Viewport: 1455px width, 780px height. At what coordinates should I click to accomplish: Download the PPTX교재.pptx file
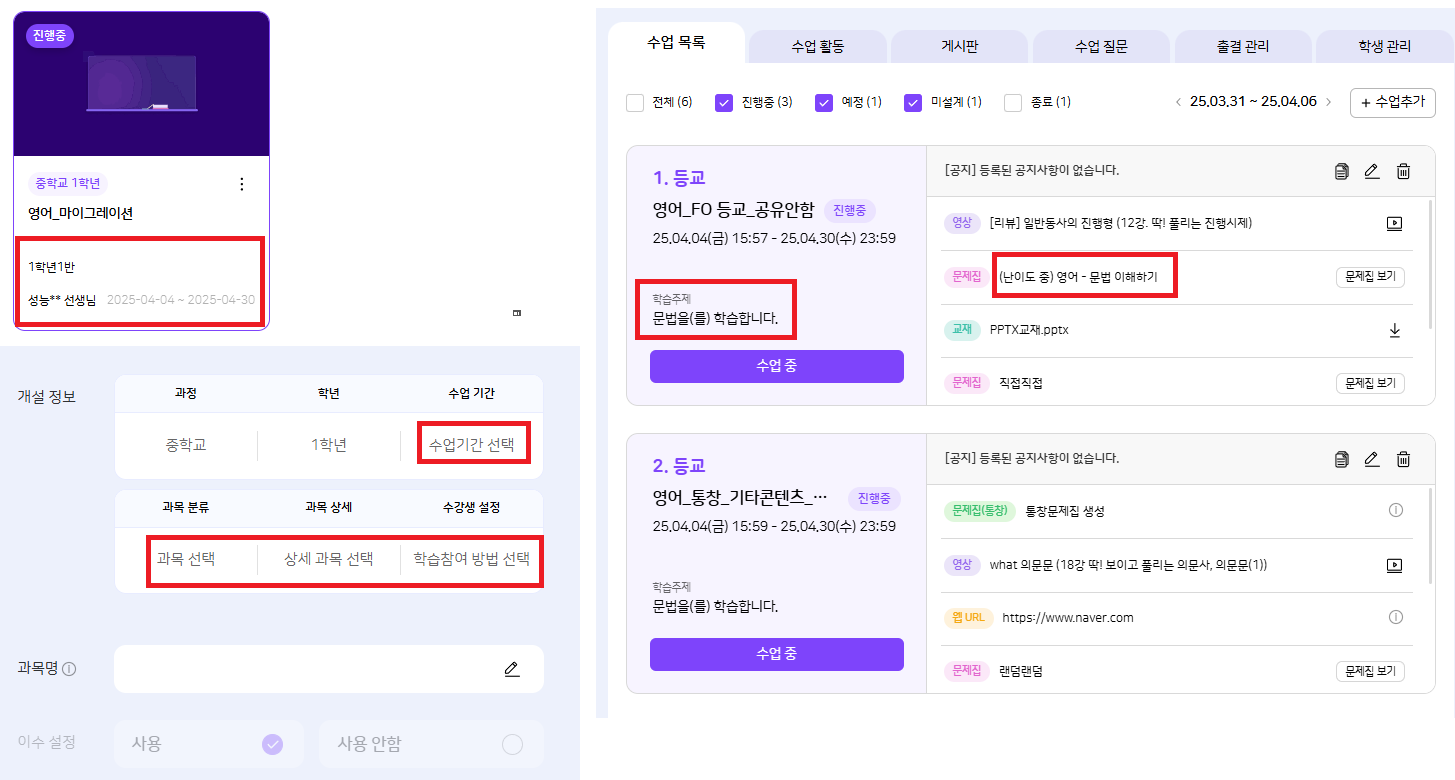1395,330
